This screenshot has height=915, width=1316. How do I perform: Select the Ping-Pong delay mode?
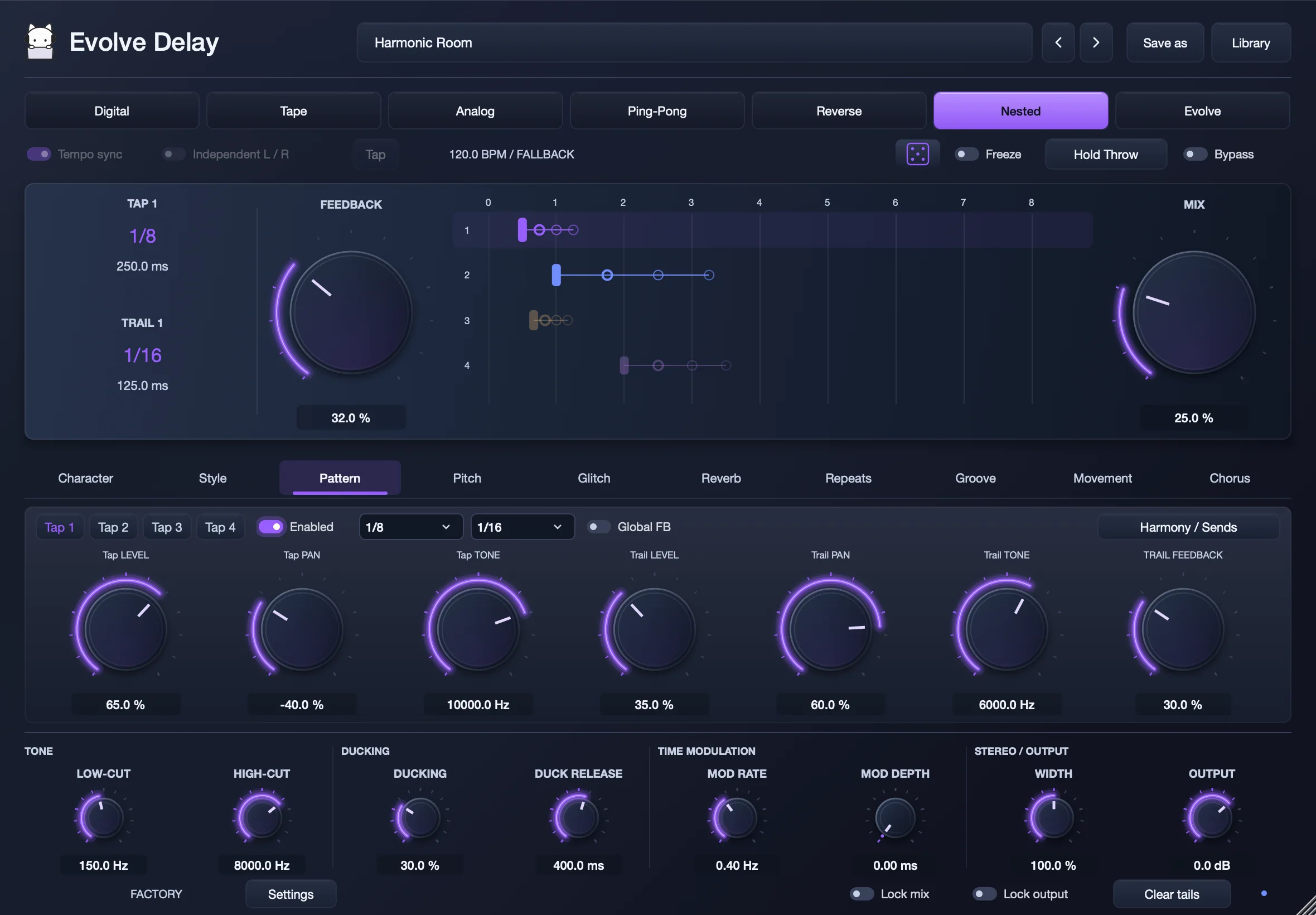click(x=657, y=110)
